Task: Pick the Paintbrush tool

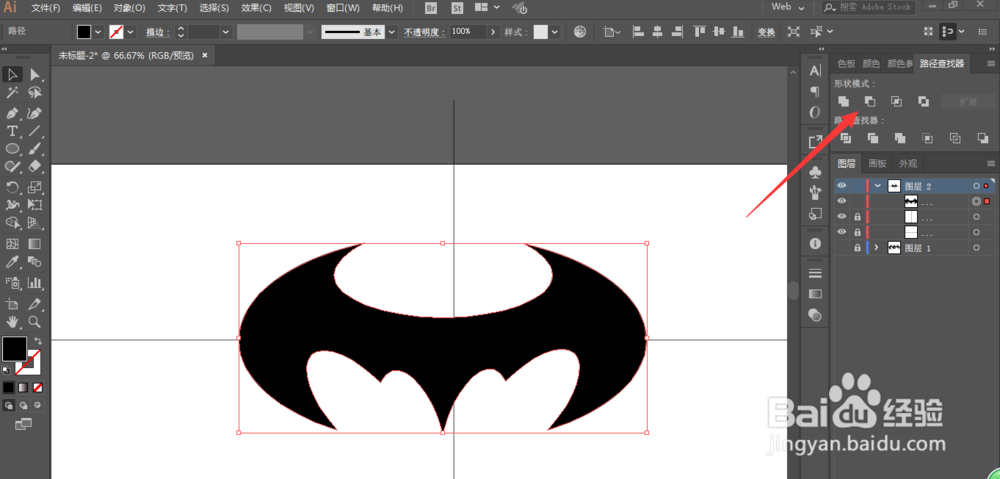Action: (x=34, y=149)
